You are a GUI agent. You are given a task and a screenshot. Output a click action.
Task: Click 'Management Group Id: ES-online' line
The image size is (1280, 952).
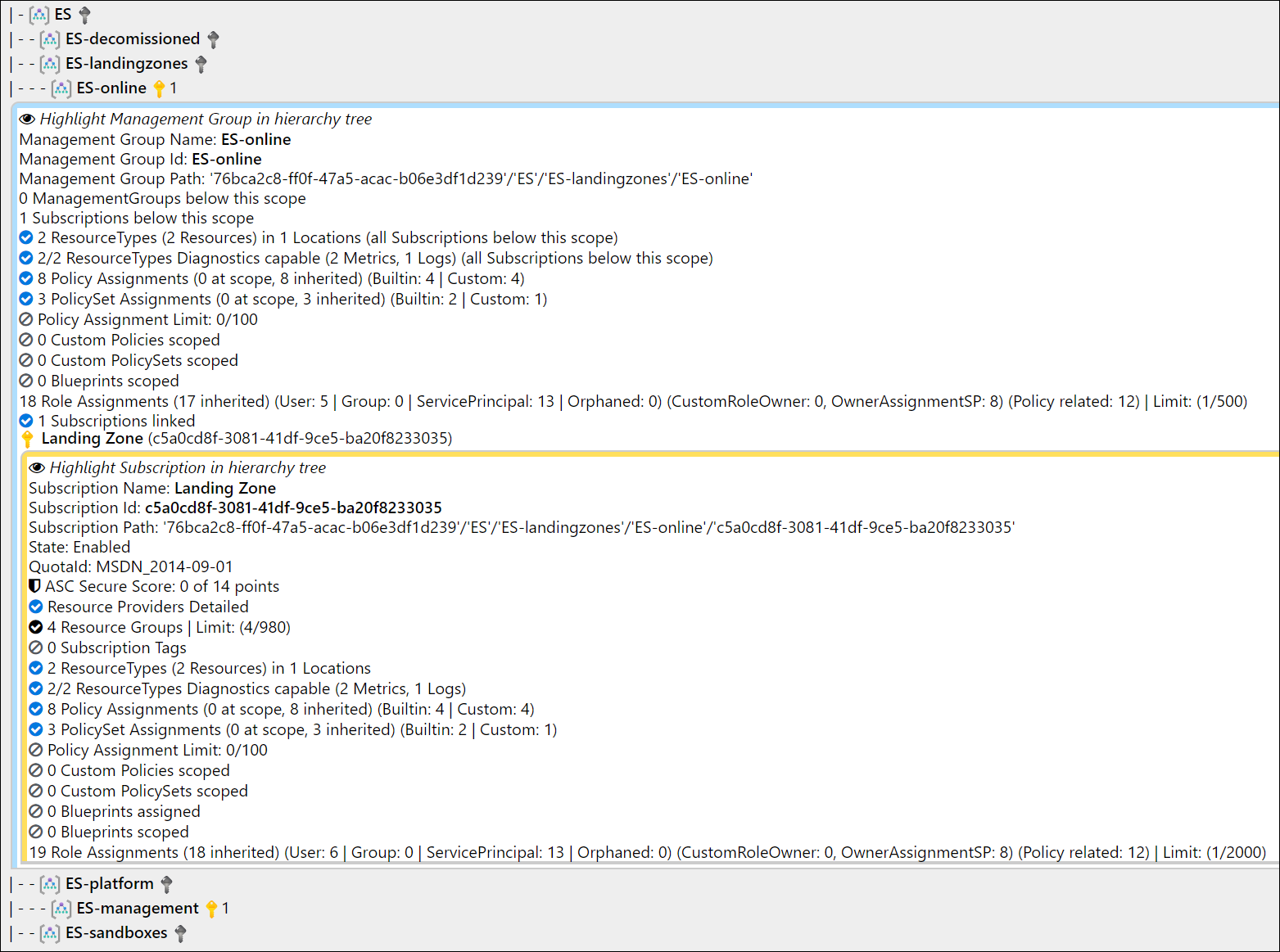click(141, 160)
